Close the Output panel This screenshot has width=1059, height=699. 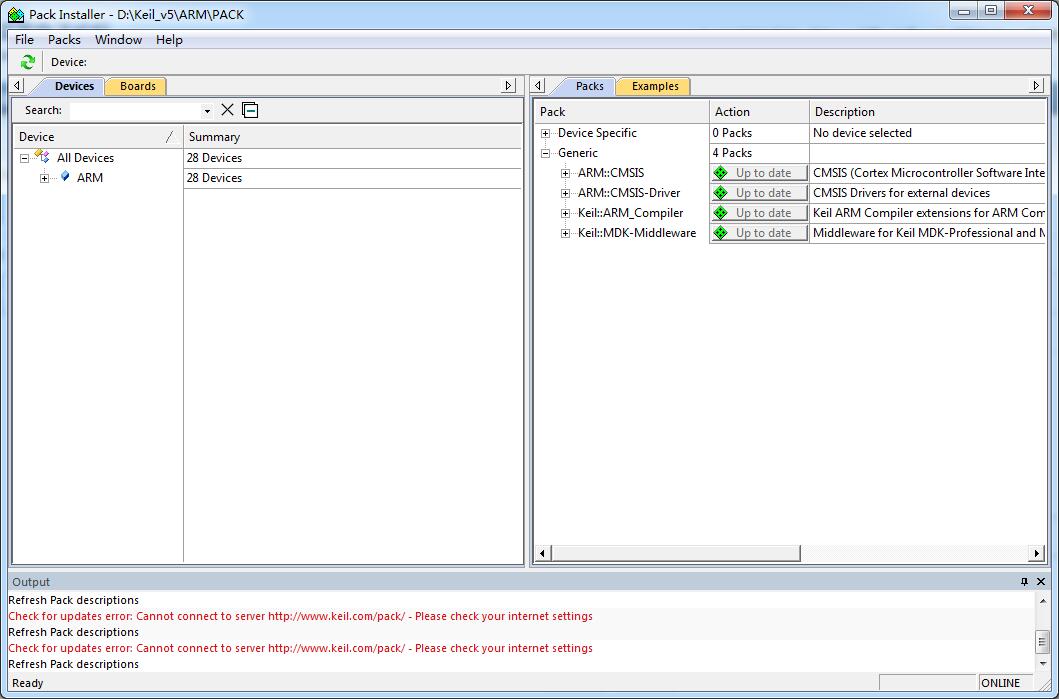point(1041,581)
